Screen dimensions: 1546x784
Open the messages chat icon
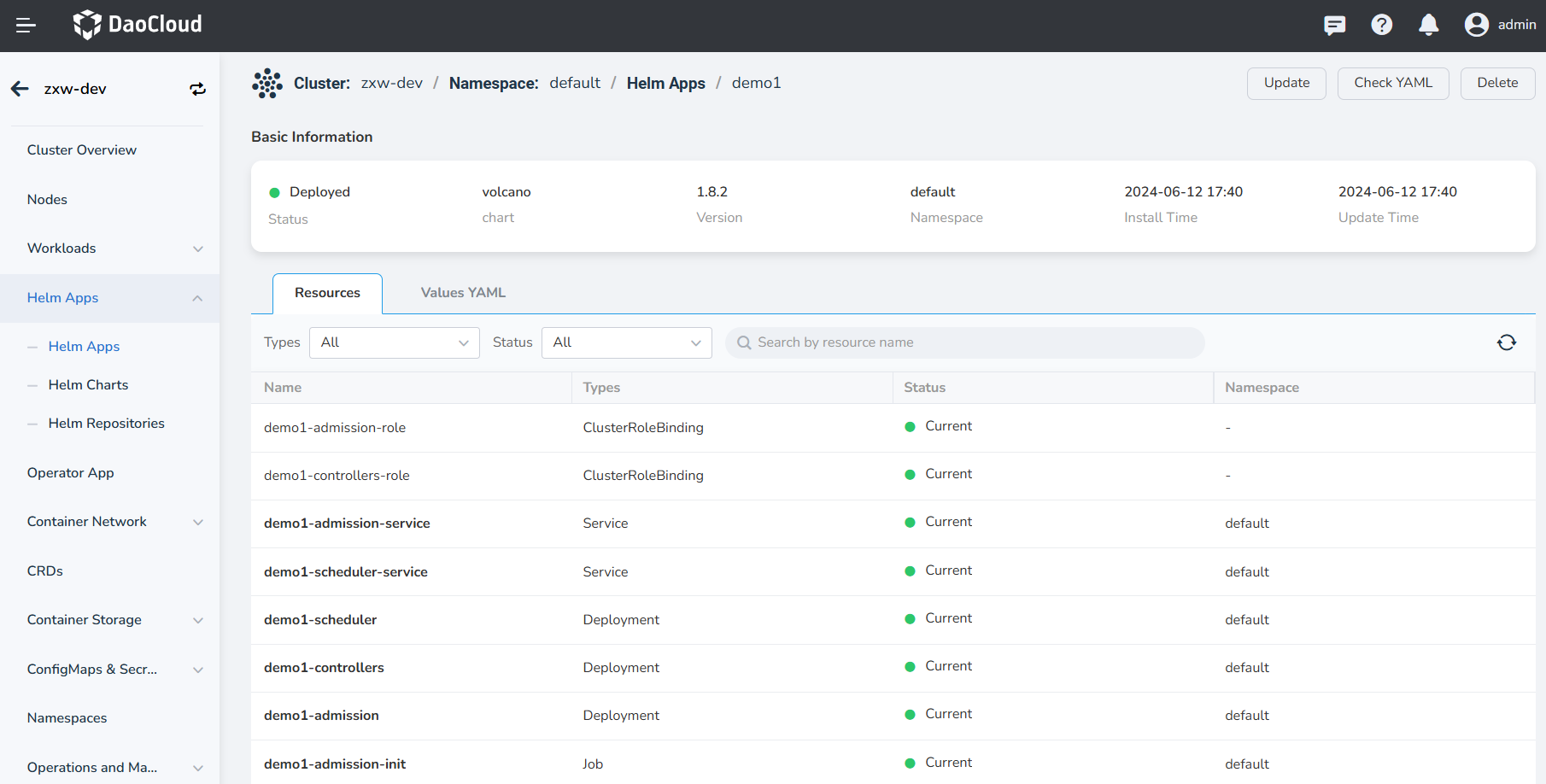[x=1334, y=26]
